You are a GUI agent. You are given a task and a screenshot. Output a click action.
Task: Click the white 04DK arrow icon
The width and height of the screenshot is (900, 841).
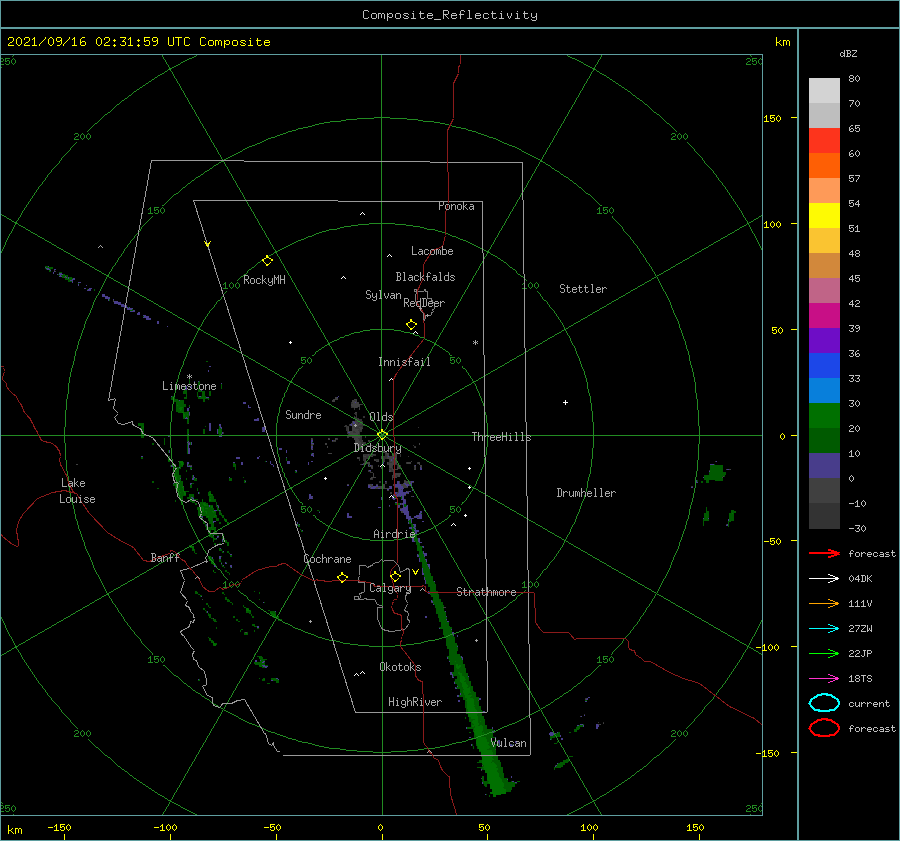tap(824, 578)
